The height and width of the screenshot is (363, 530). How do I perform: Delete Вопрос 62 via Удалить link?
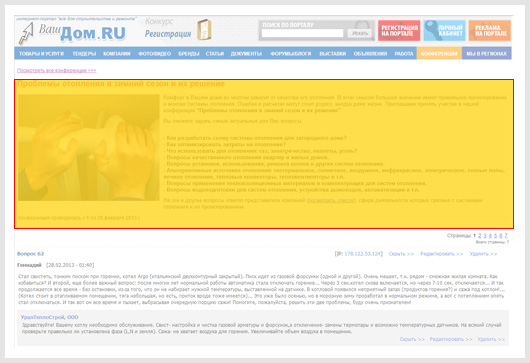click(483, 254)
